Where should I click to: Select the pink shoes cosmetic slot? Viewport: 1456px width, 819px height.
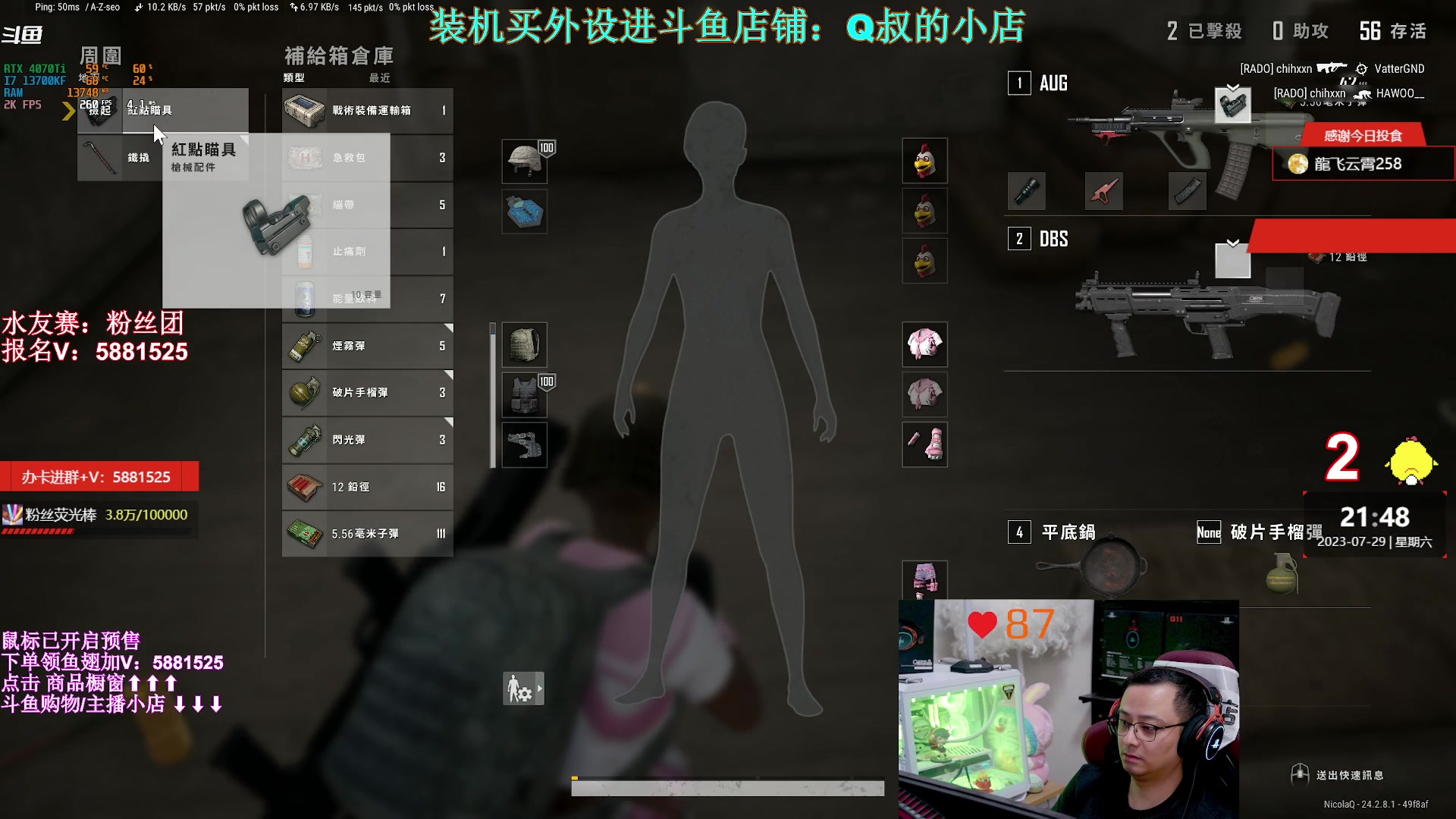924,445
